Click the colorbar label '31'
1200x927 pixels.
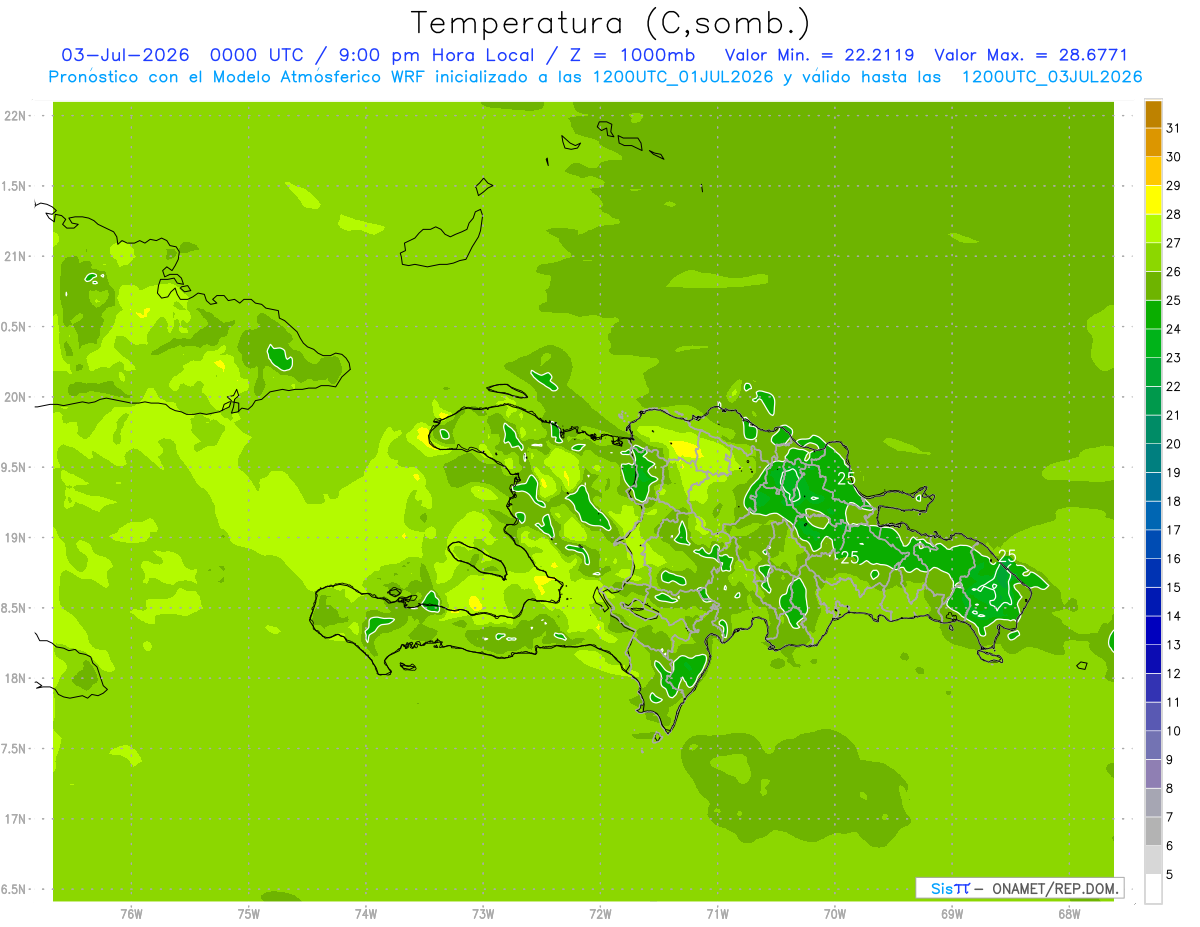click(1174, 128)
